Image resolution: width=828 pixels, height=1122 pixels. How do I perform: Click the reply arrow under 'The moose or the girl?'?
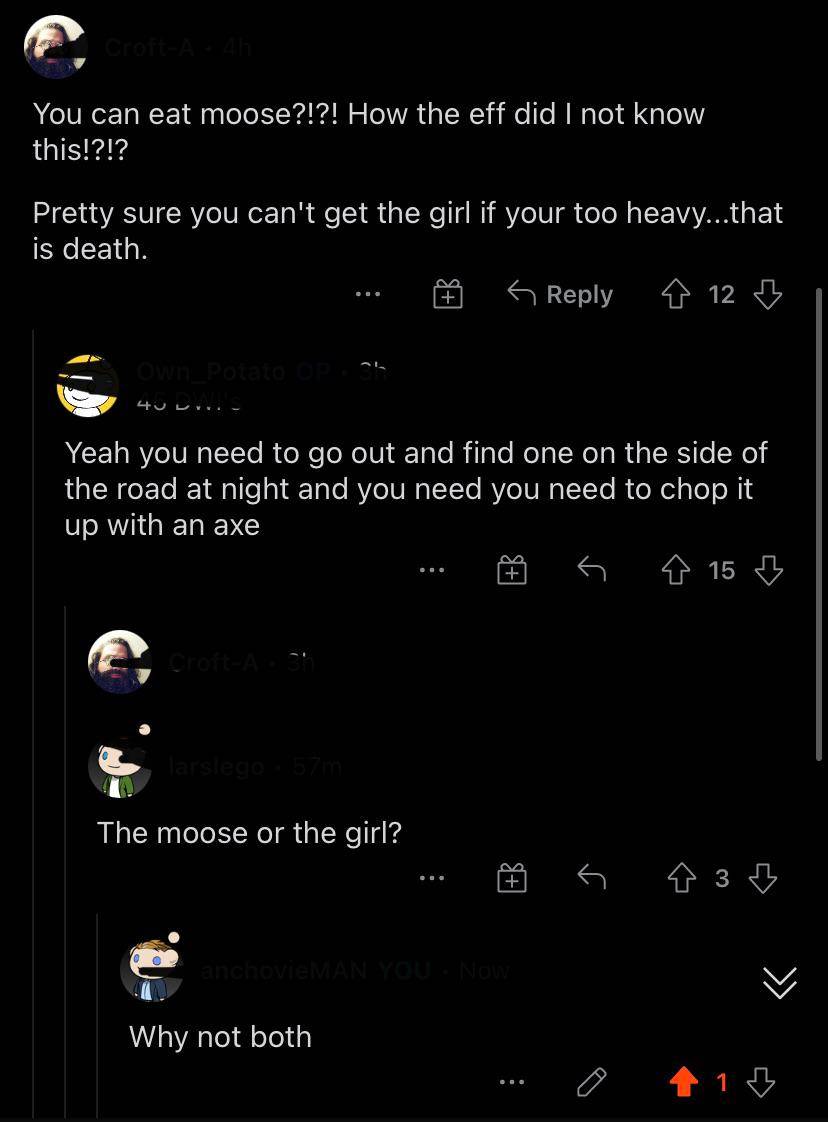[x=591, y=878]
